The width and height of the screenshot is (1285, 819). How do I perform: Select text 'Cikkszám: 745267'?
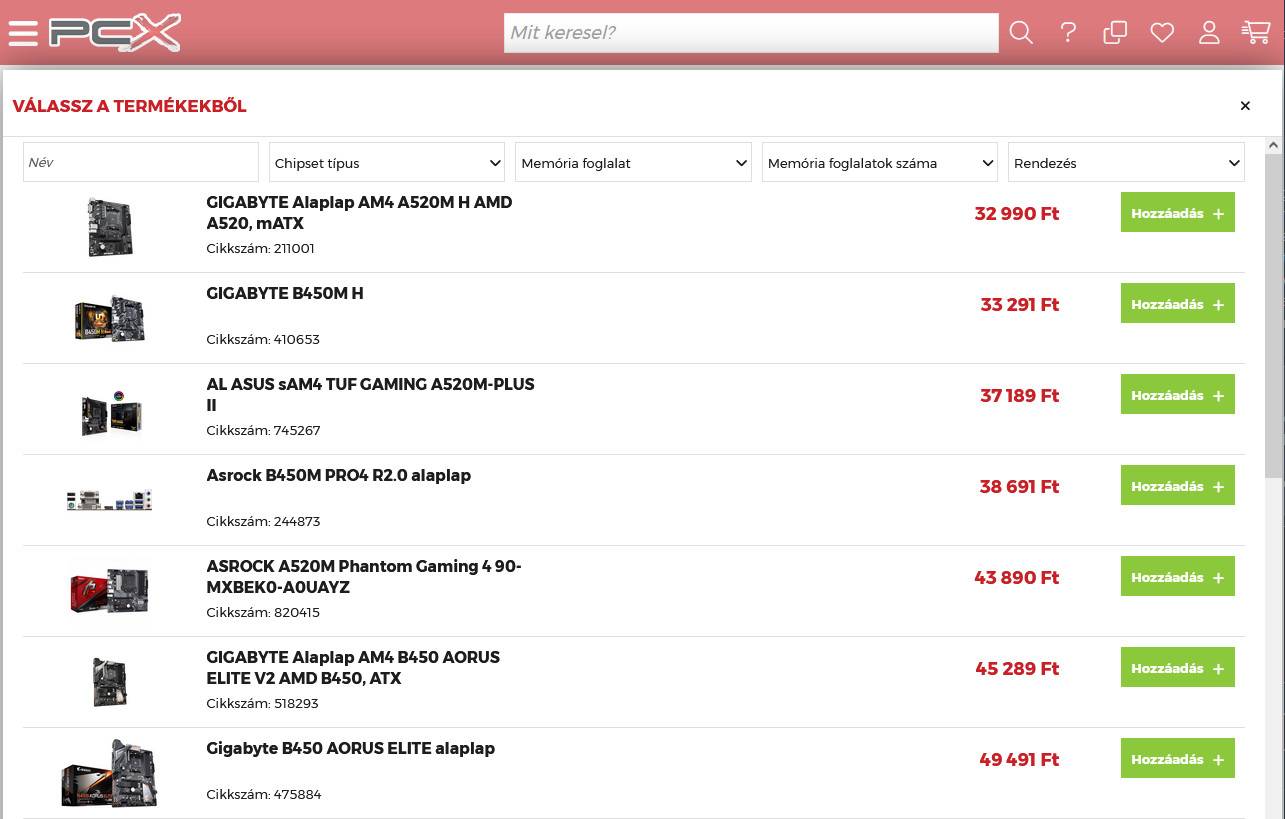coord(263,431)
